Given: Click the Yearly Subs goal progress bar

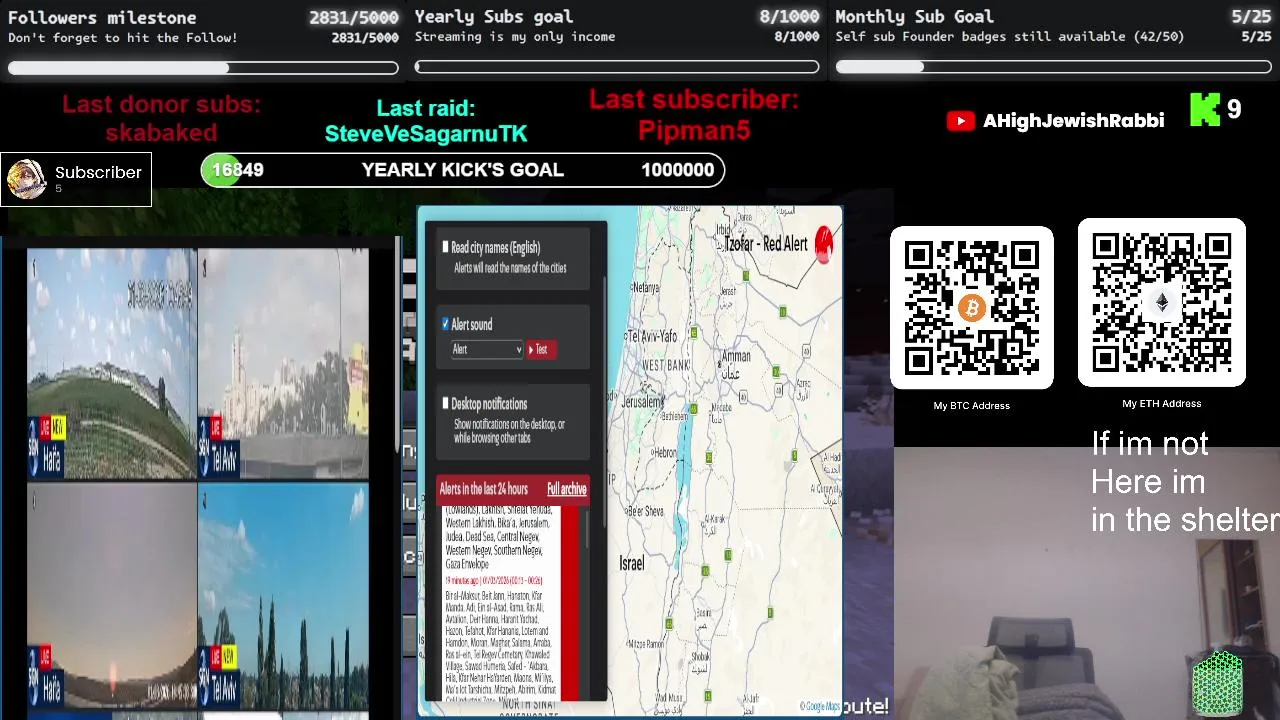Looking at the screenshot, I should tap(617, 67).
